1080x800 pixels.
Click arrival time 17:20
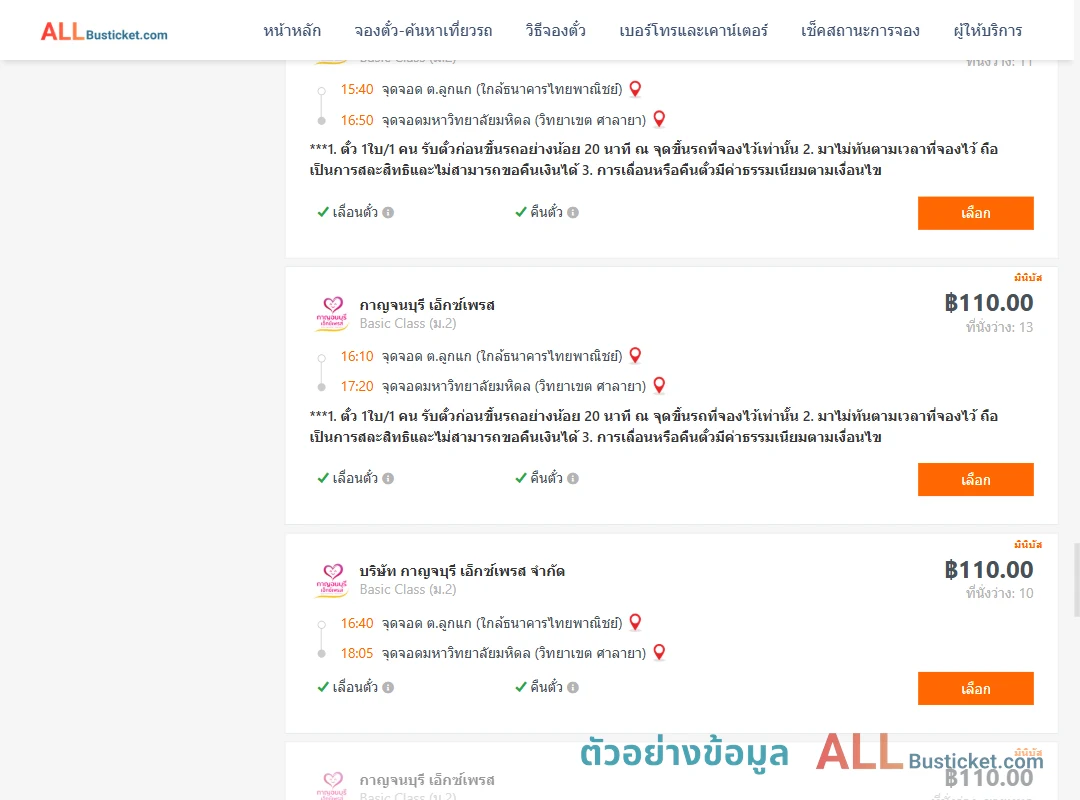[x=357, y=386]
